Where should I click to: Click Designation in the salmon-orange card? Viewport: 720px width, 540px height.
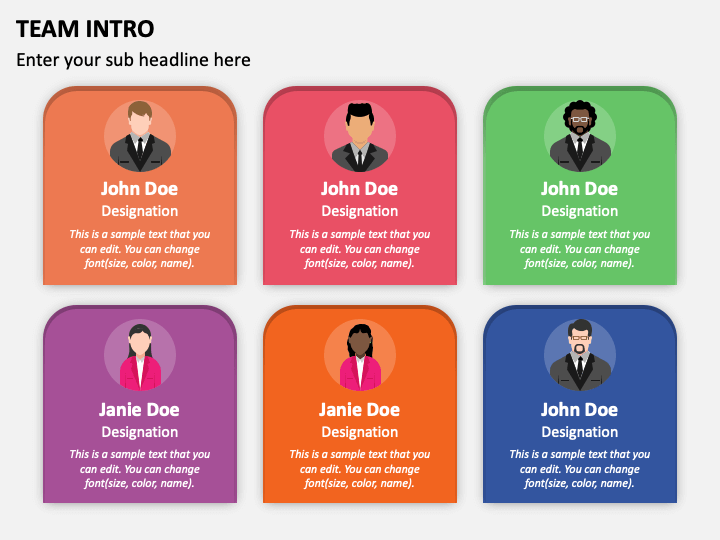(x=140, y=211)
